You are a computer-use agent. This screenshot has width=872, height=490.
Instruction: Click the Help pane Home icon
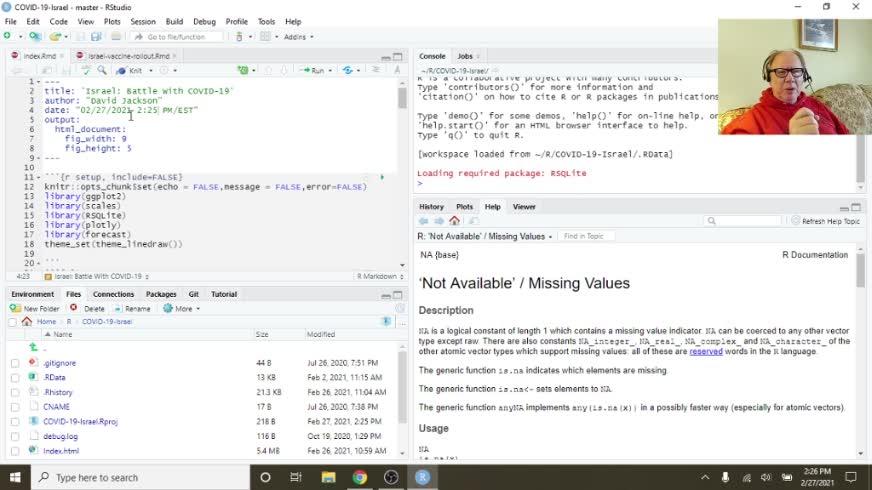[x=454, y=221]
